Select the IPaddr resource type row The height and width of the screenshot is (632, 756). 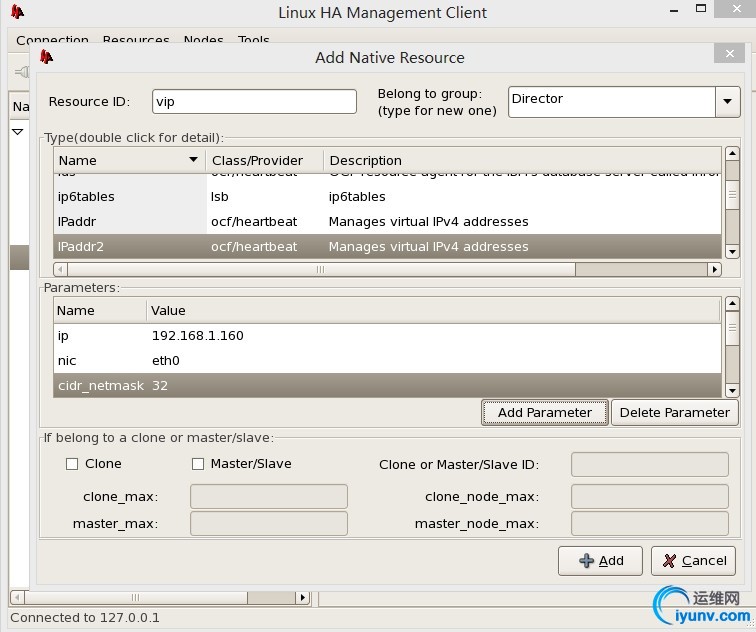[388, 222]
